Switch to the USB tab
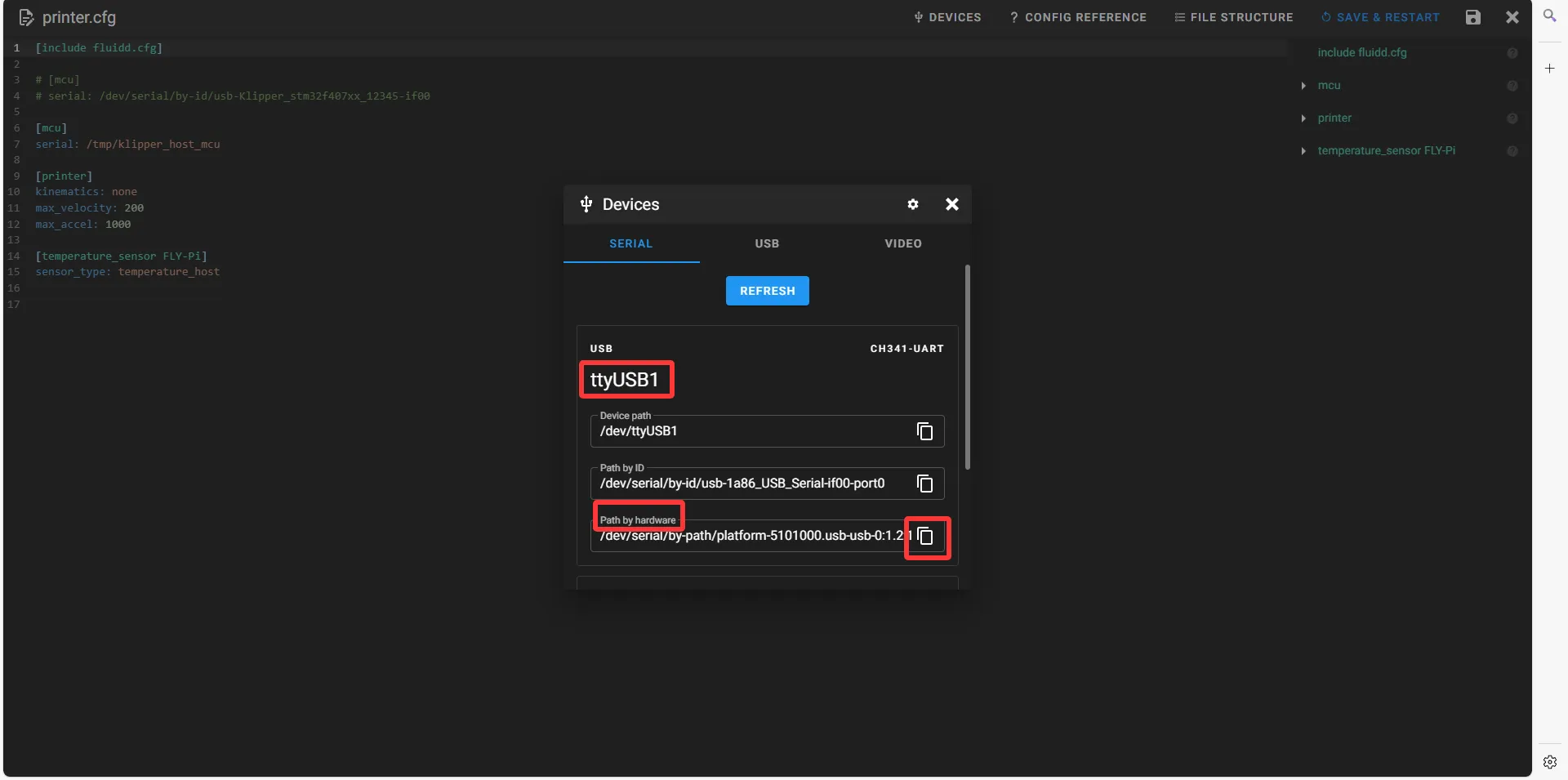Screen dimensions: 1568x780 pyautogui.click(x=767, y=243)
